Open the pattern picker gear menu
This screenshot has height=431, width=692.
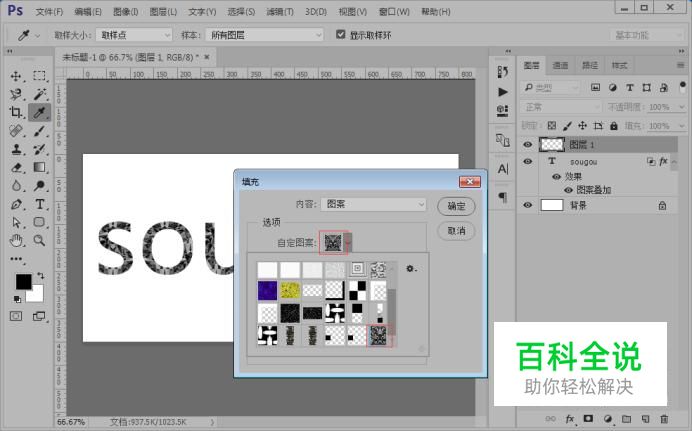click(x=411, y=269)
